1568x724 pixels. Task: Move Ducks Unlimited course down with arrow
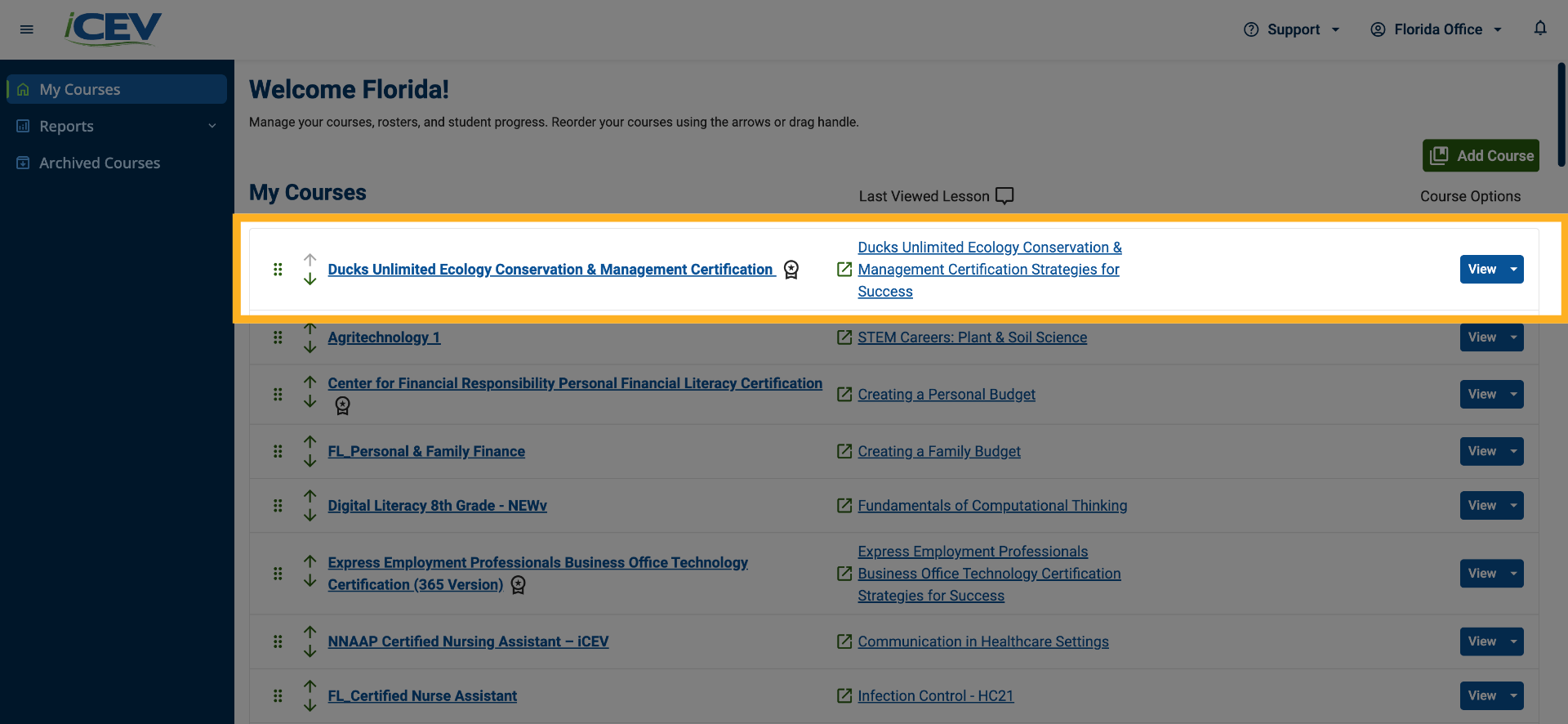[310, 279]
